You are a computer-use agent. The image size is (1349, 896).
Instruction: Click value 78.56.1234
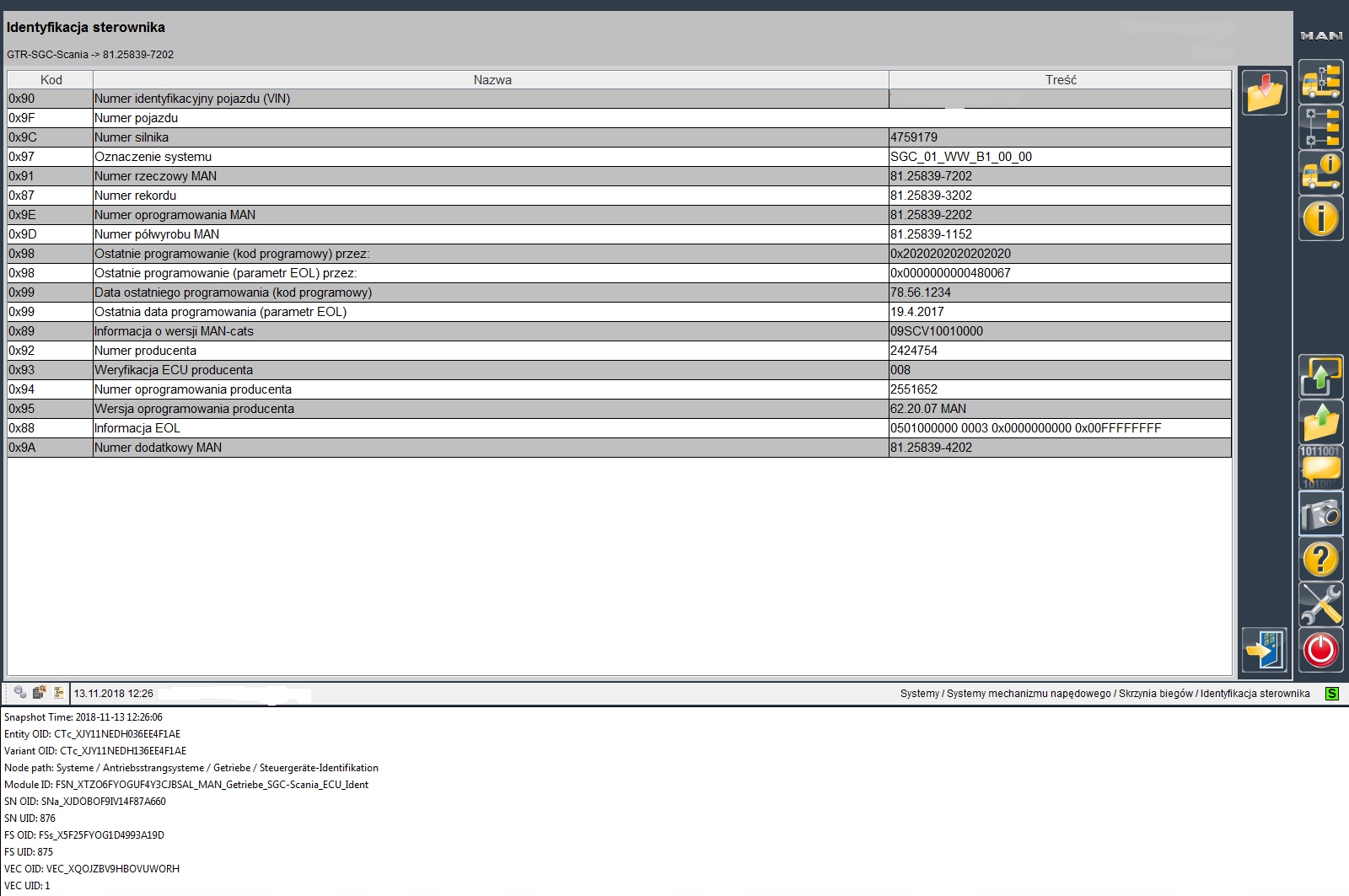coord(921,292)
